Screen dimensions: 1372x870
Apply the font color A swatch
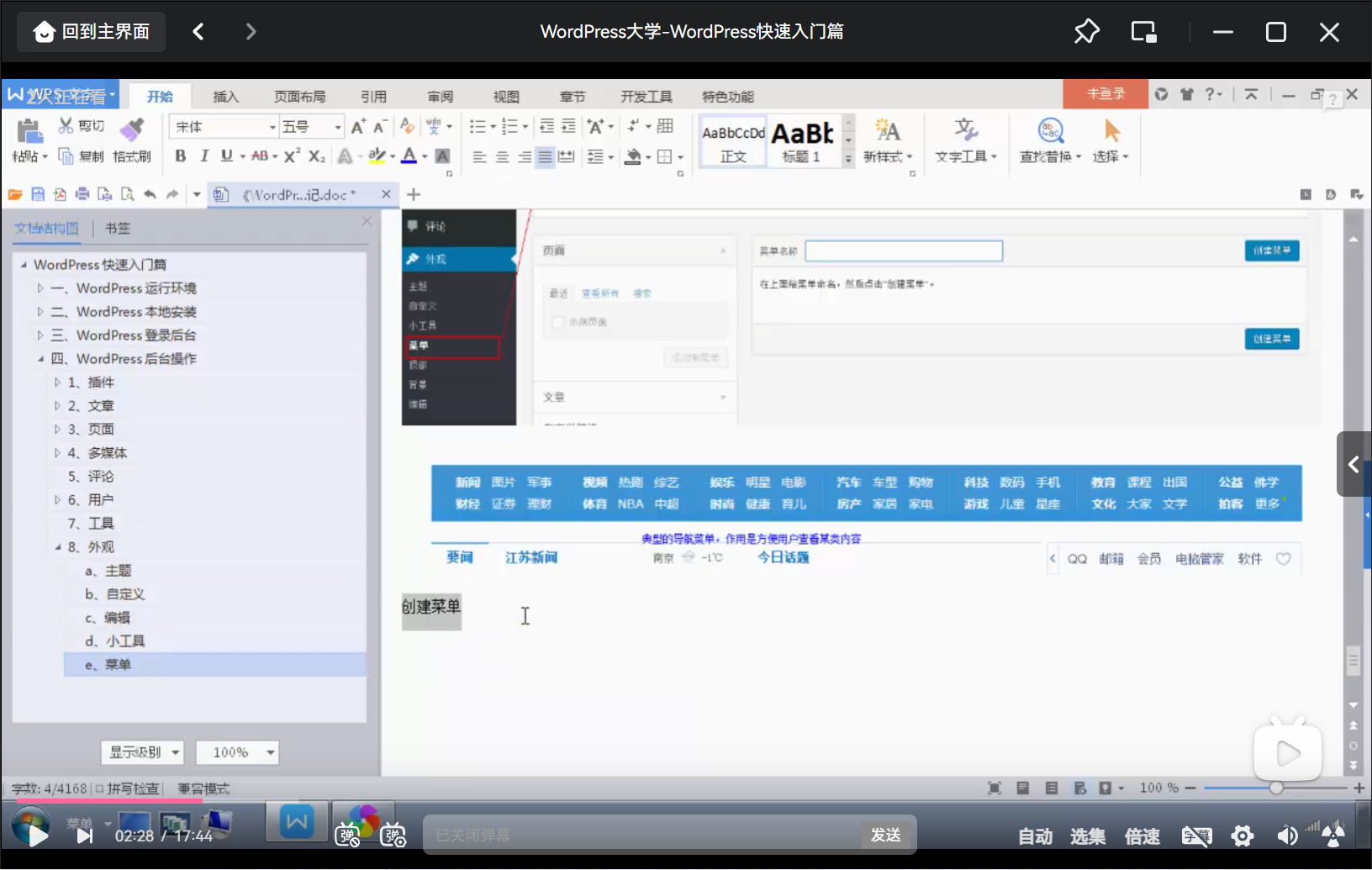tap(409, 156)
